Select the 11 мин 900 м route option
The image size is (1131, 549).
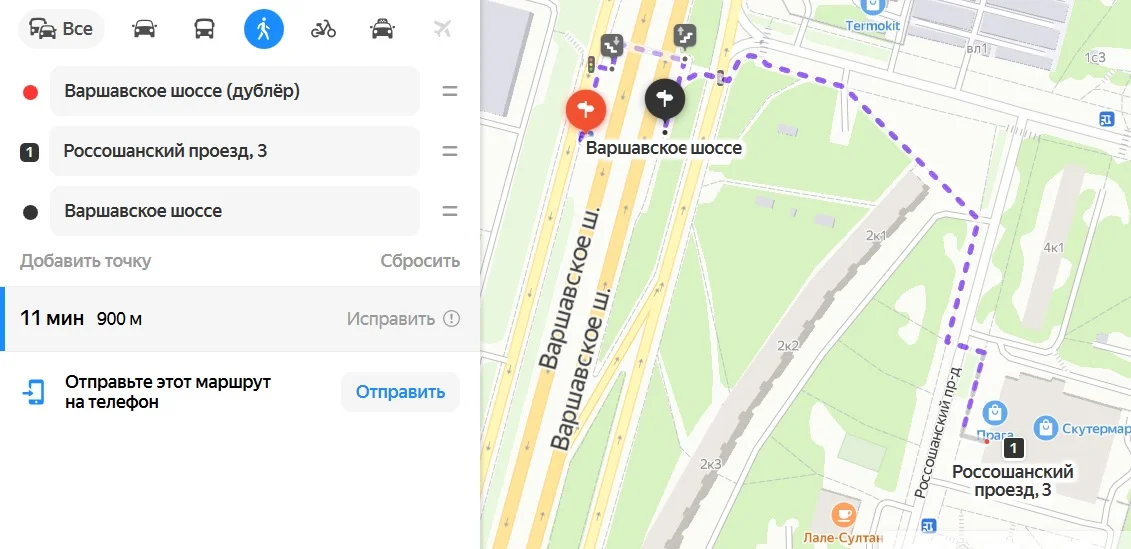(240, 319)
